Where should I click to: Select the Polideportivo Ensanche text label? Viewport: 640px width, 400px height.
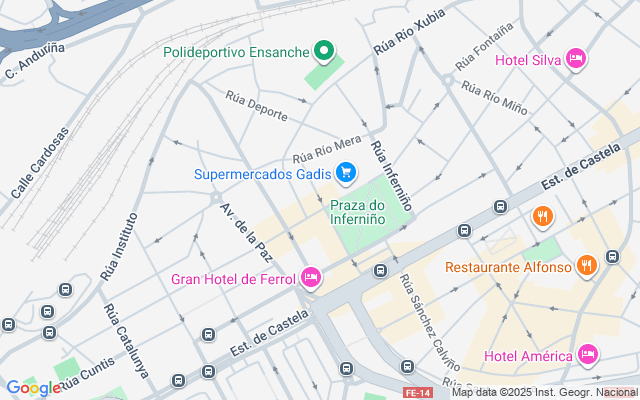click(x=236, y=52)
